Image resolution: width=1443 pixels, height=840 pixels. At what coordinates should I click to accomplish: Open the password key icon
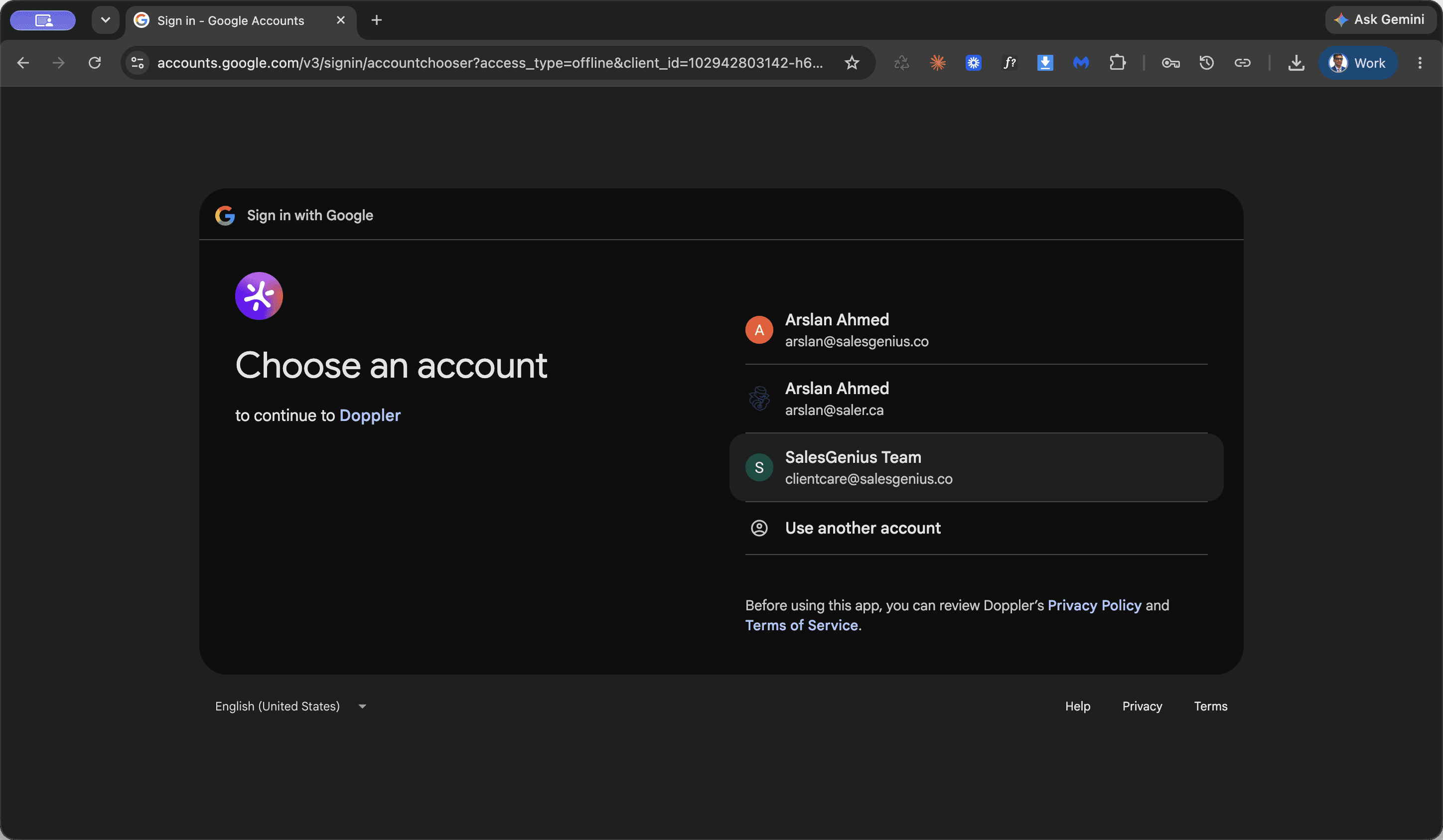pyautogui.click(x=1170, y=63)
